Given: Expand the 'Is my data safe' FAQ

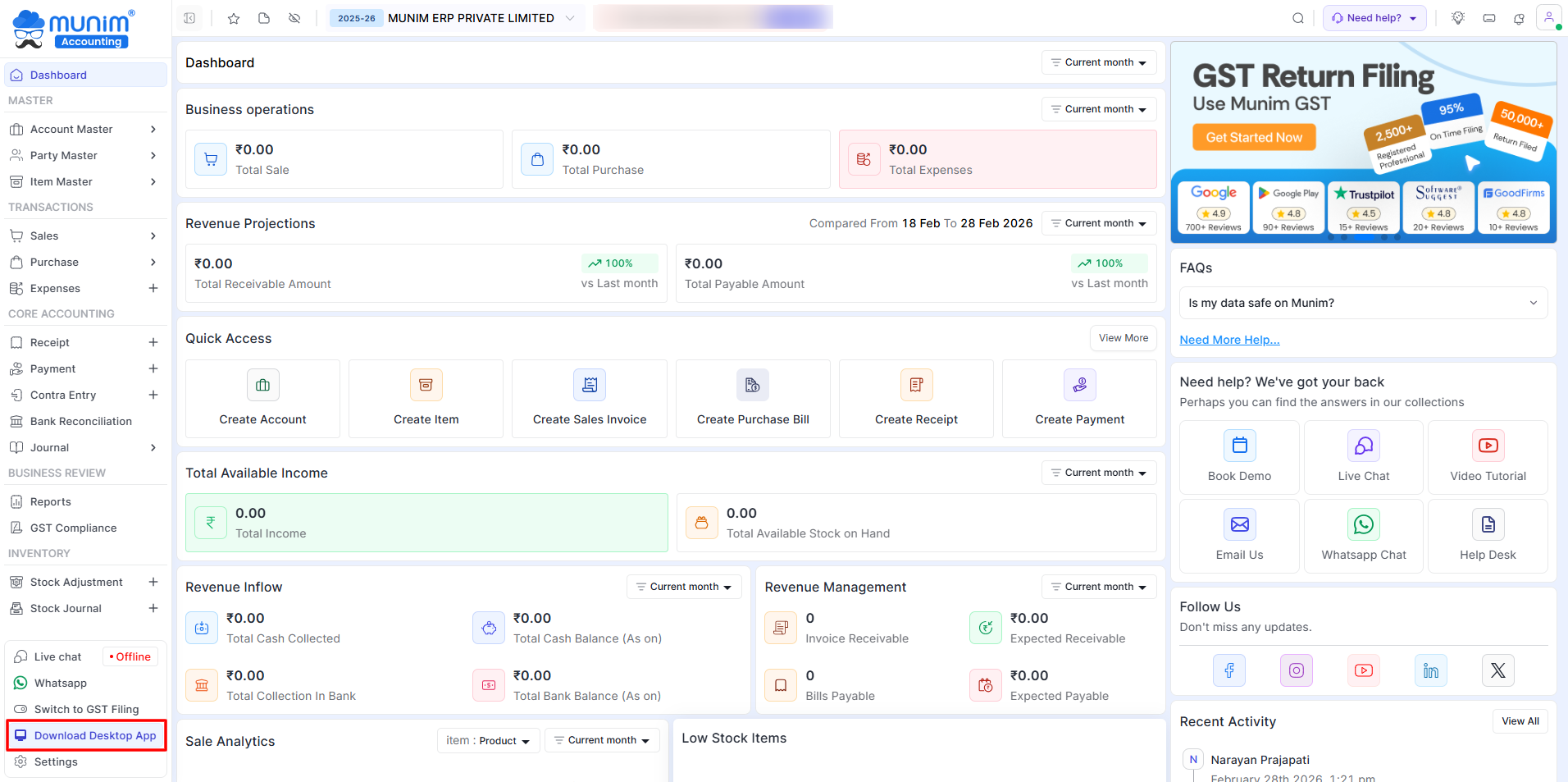Looking at the screenshot, I should (x=1362, y=303).
